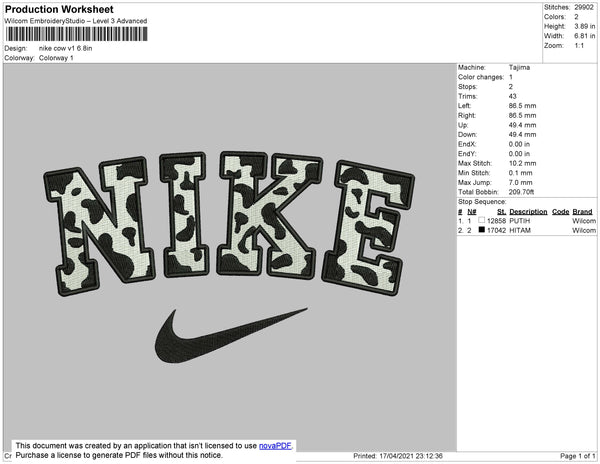Click the 'Colorway:' label
600x464 pixels.
19,58
